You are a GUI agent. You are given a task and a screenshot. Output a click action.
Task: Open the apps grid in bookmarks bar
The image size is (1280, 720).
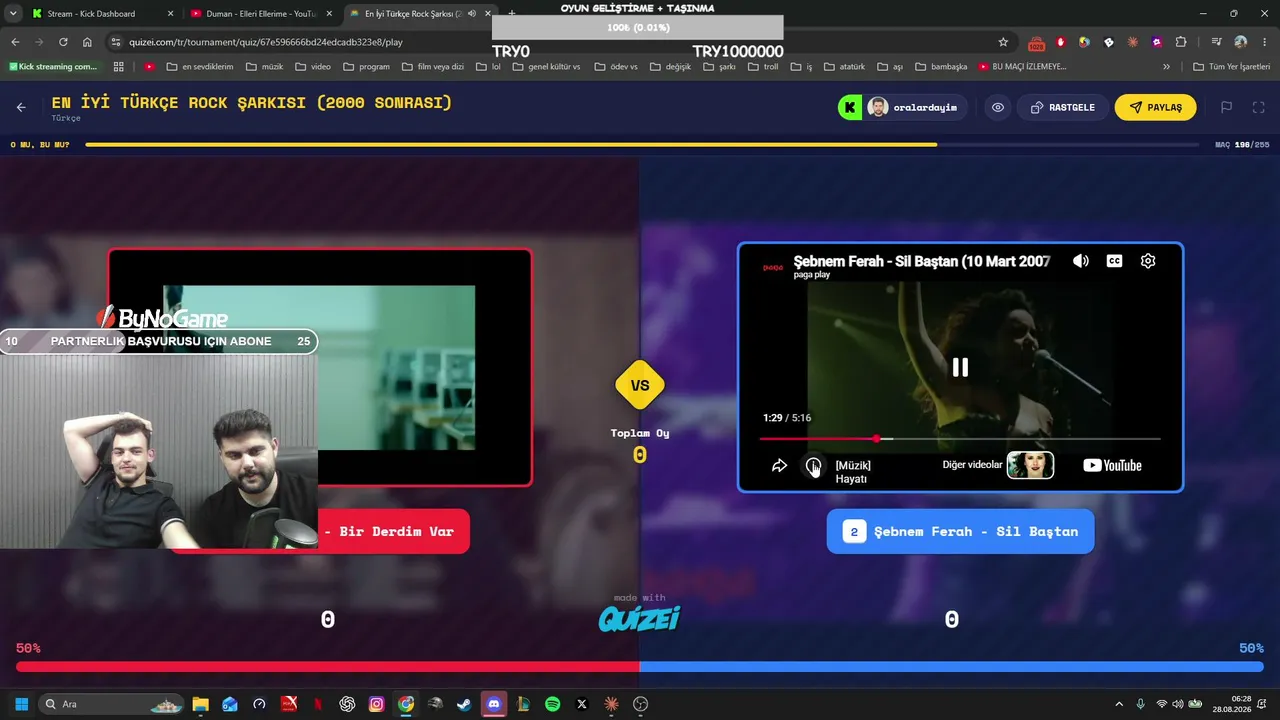[118, 67]
